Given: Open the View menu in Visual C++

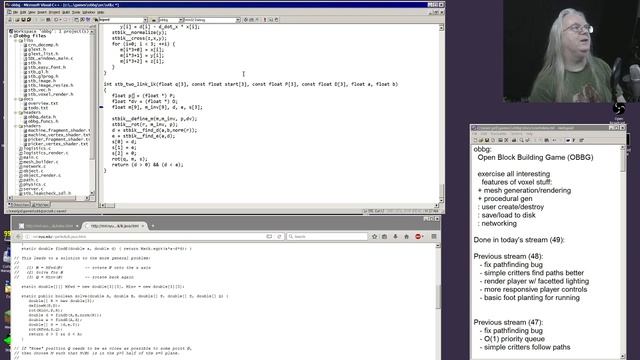Looking at the screenshot, I should click(x=31, y=12).
